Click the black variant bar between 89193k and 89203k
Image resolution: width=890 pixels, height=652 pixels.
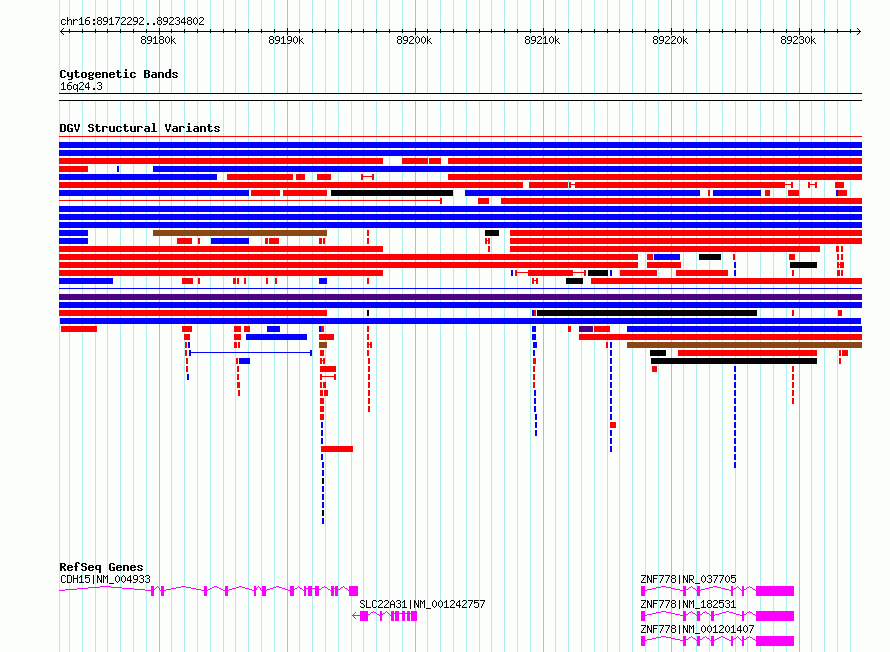point(392,194)
